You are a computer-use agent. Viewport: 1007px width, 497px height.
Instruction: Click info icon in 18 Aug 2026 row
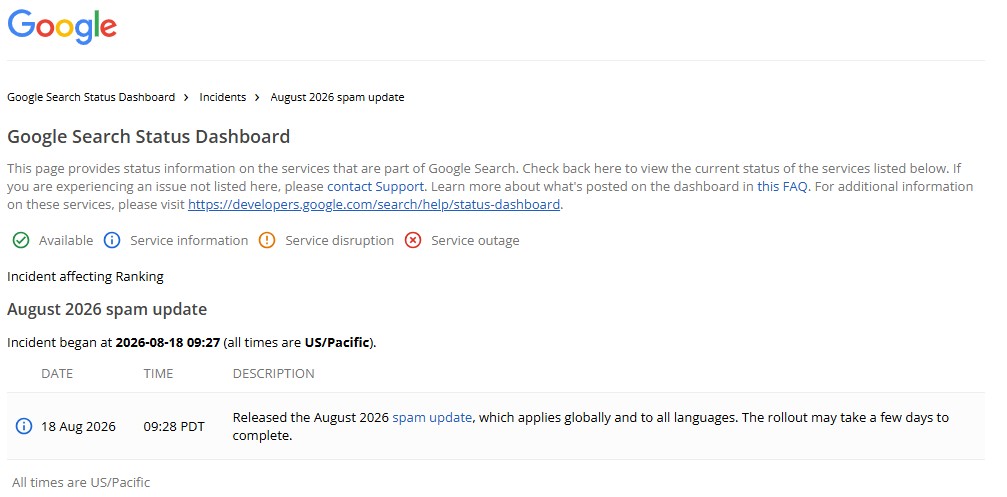click(x=24, y=426)
